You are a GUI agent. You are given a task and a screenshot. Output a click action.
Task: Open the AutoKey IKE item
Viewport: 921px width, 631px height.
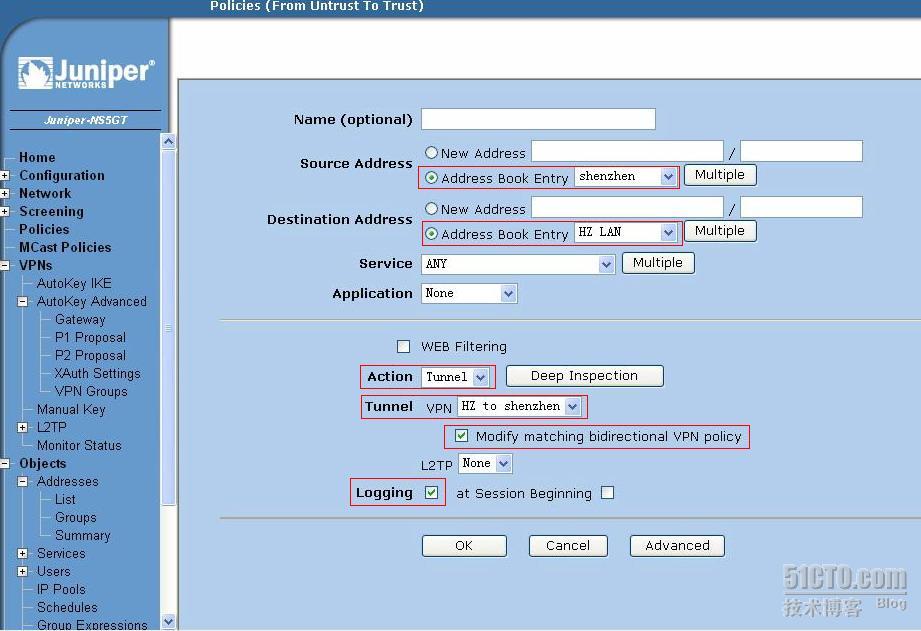tap(74, 283)
